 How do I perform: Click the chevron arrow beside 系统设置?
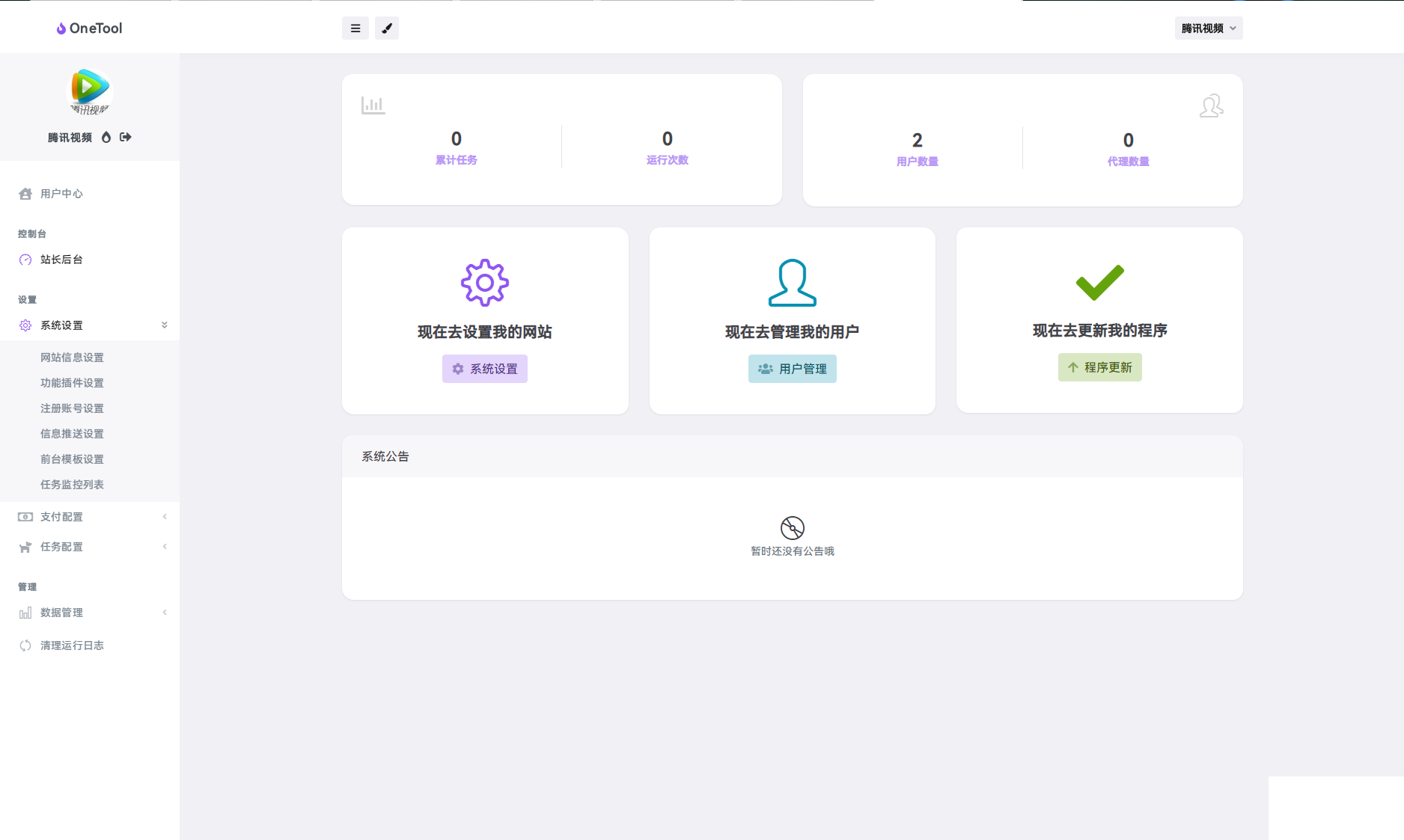pos(165,325)
